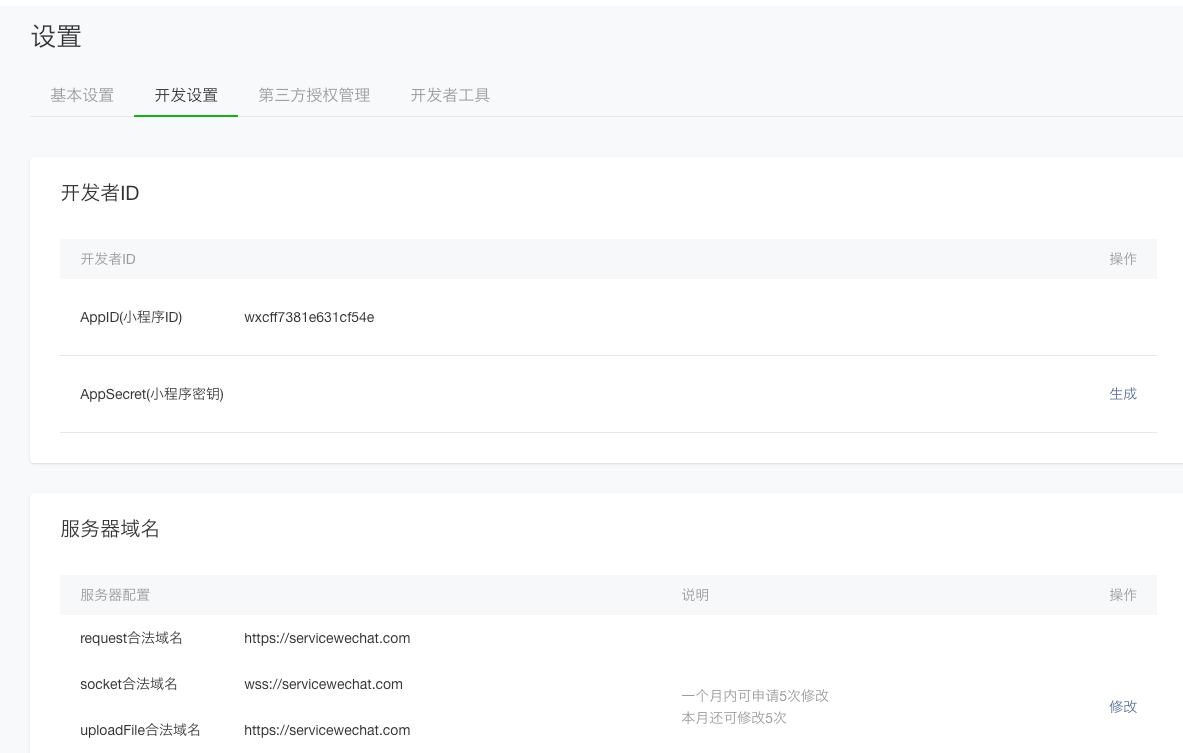The width and height of the screenshot is (1183, 753).
Task: Click the uploadFile domain https URL
Action: [x=327, y=730]
